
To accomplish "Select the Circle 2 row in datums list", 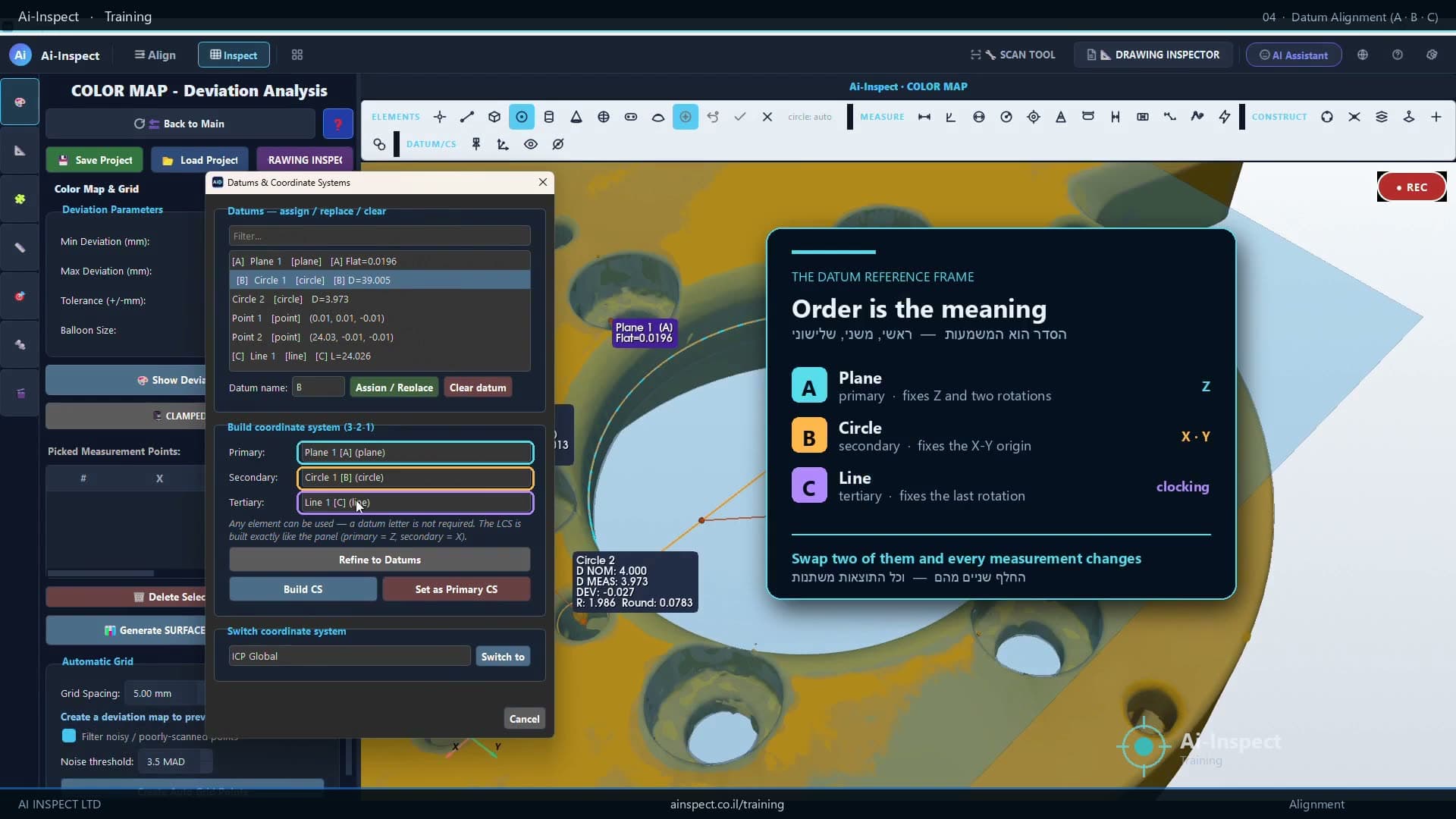I will click(380, 299).
